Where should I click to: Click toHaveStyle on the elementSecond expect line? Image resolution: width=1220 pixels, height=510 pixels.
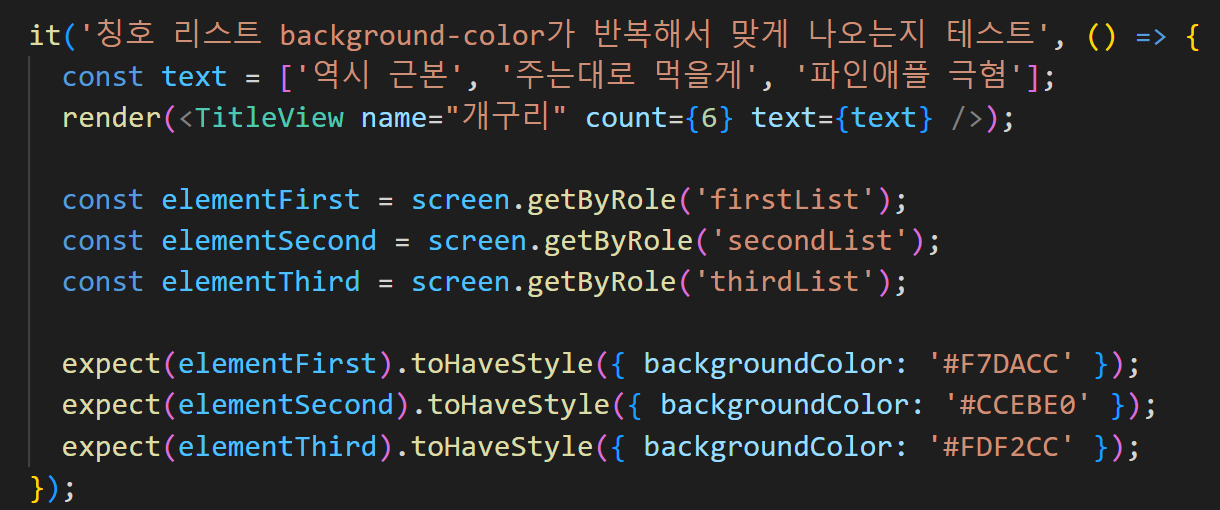point(519,405)
